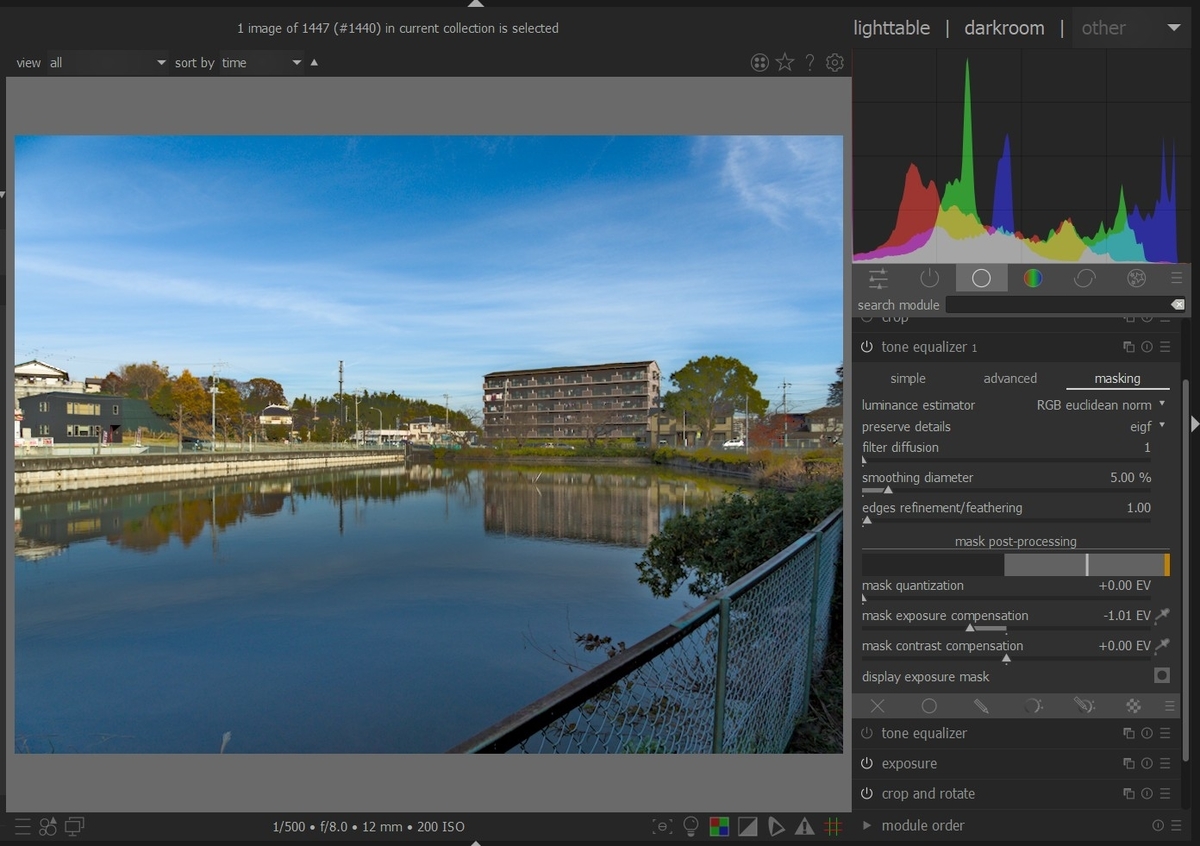Open the quick access panel module group
Viewport: 1200px width, 846px height.
click(878, 278)
